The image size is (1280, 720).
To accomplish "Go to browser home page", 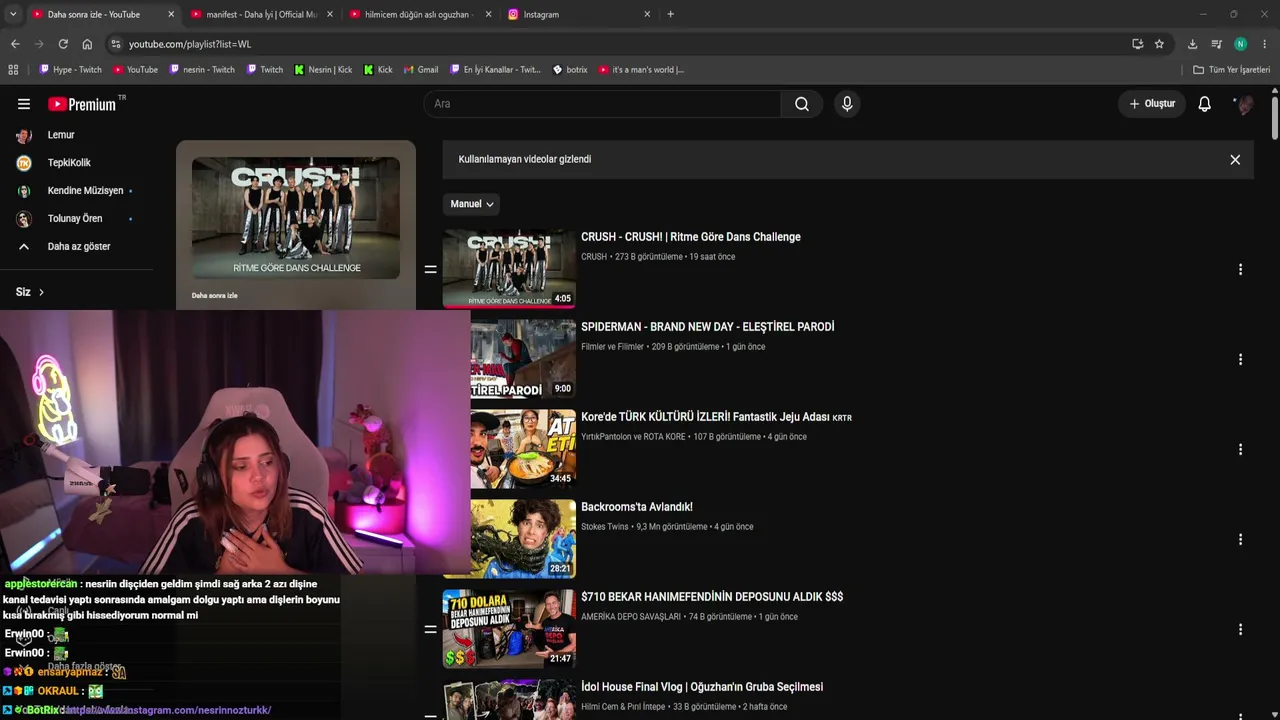I will 87,44.
